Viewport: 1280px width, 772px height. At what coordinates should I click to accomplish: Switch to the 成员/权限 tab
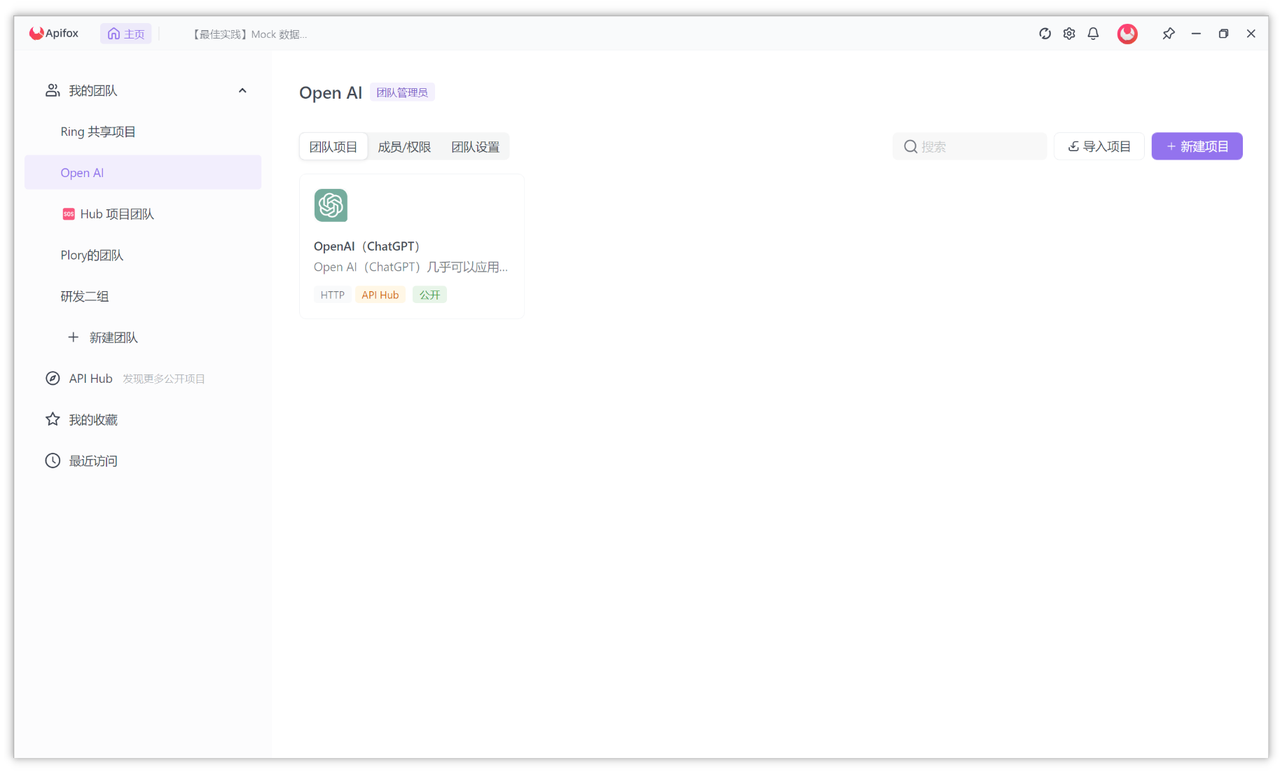403,146
